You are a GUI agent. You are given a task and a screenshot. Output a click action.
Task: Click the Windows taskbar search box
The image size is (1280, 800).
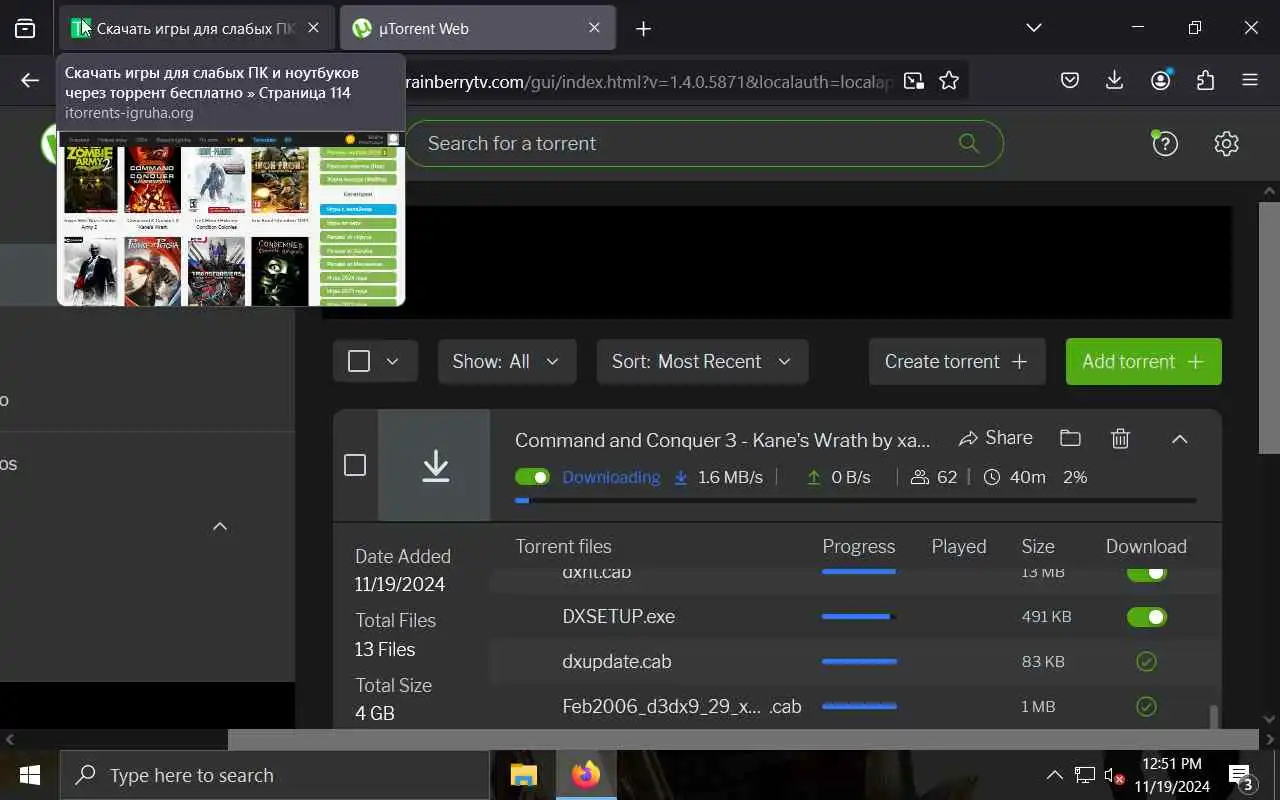pyautogui.click(x=275, y=775)
